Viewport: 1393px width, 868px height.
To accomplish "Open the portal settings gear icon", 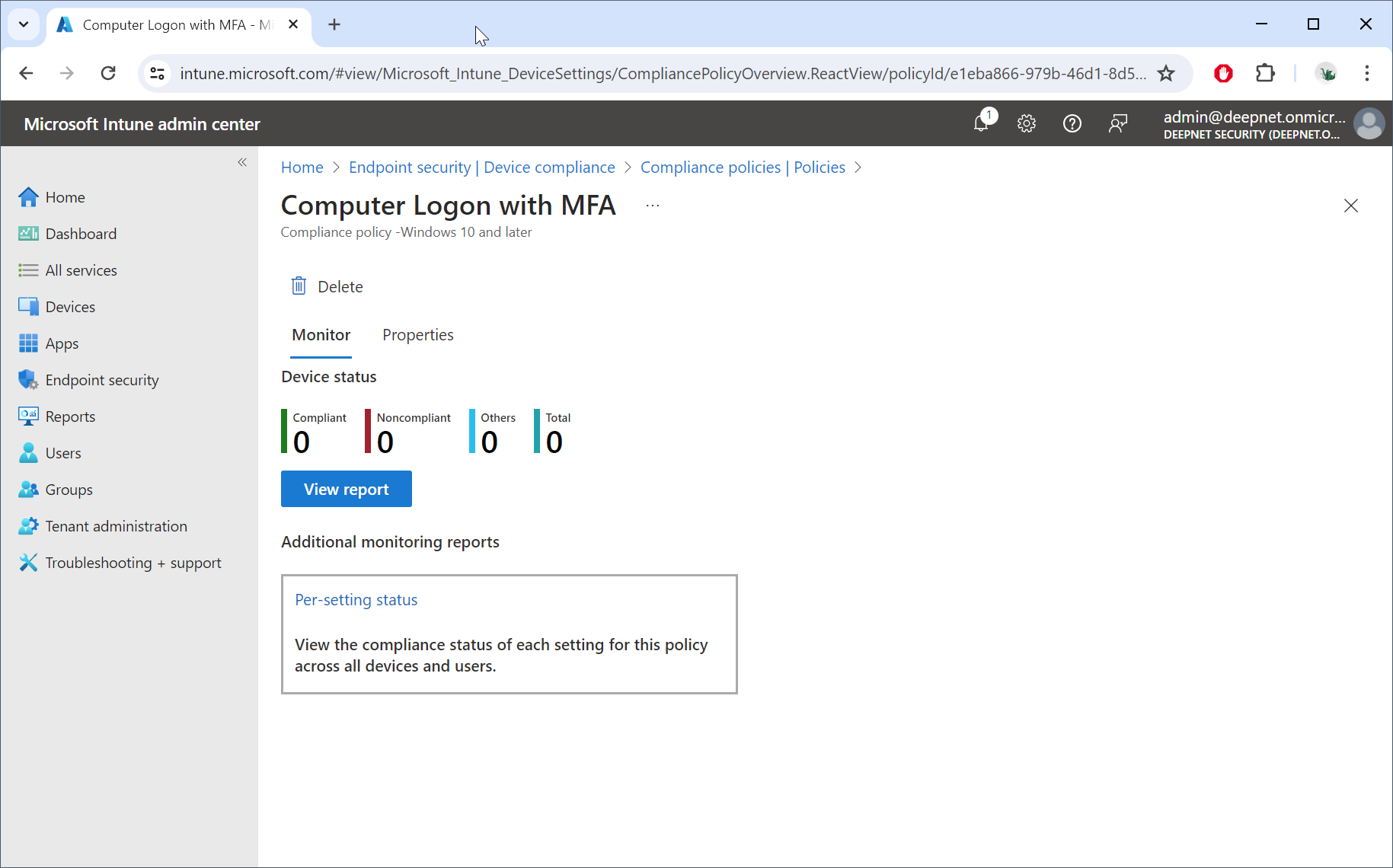I will pos(1027,123).
